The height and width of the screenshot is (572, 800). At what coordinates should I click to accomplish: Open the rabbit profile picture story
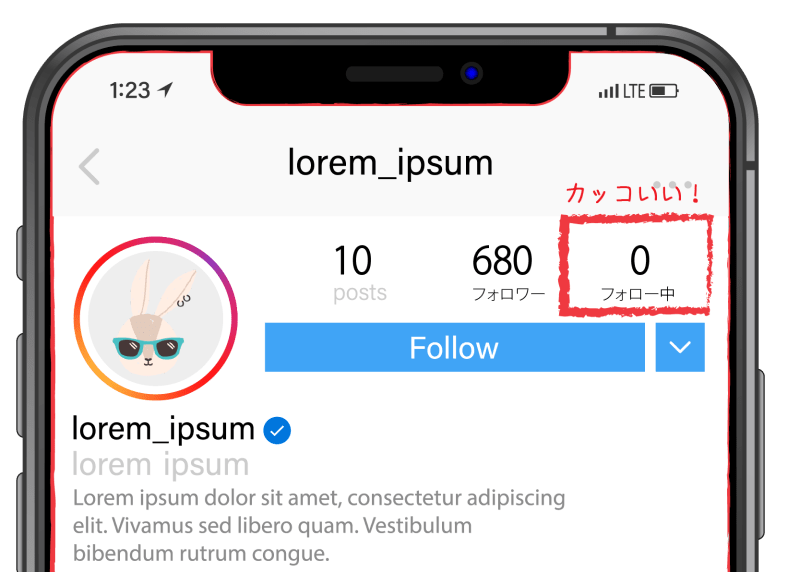[x=156, y=318]
